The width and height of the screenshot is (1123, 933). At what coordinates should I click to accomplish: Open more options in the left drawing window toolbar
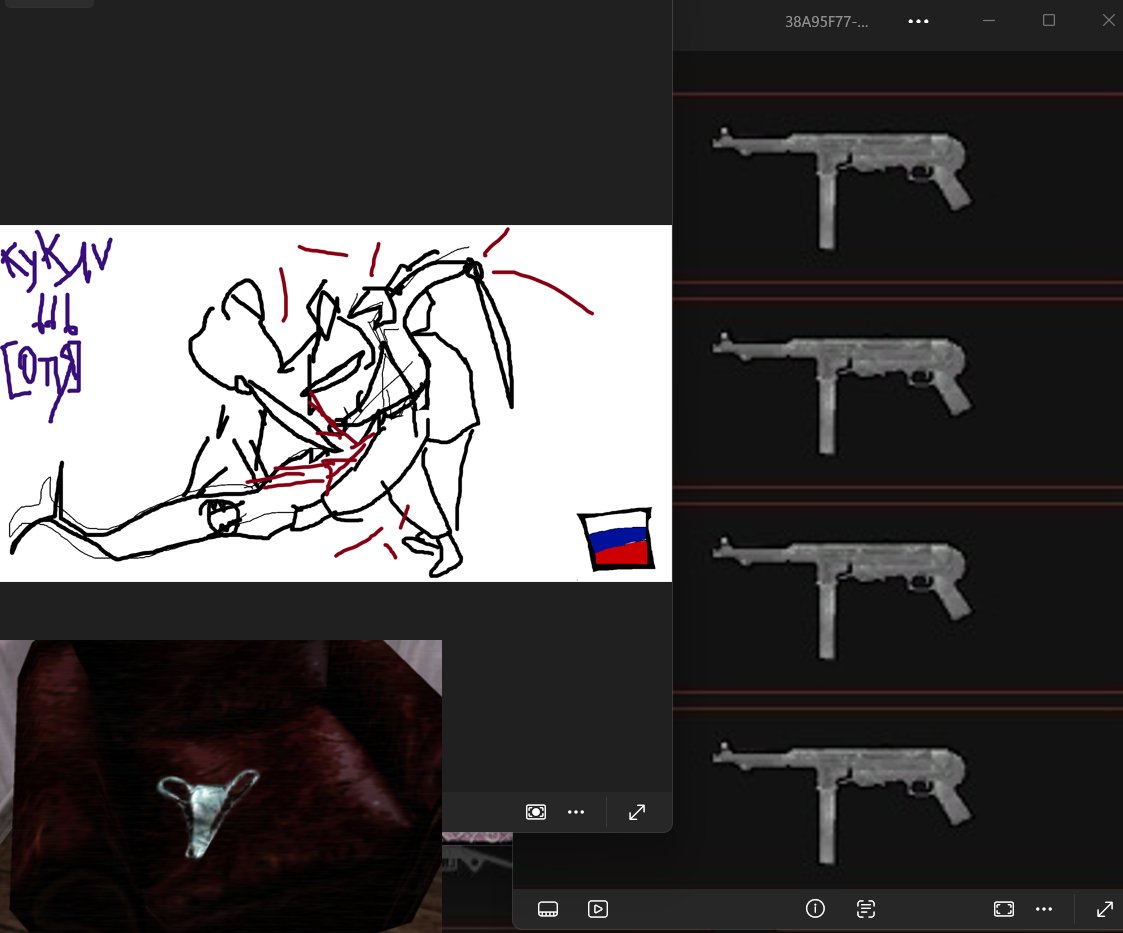tap(576, 812)
